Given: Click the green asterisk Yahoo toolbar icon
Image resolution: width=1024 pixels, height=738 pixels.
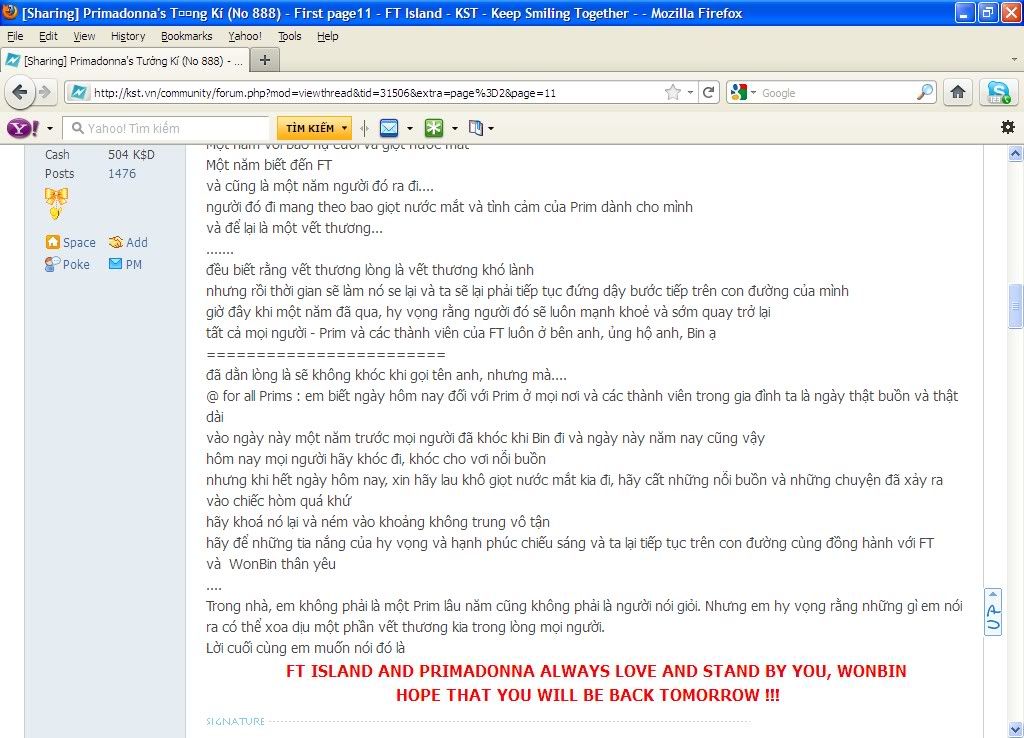Looking at the screenshot, I should coord(434,128).
